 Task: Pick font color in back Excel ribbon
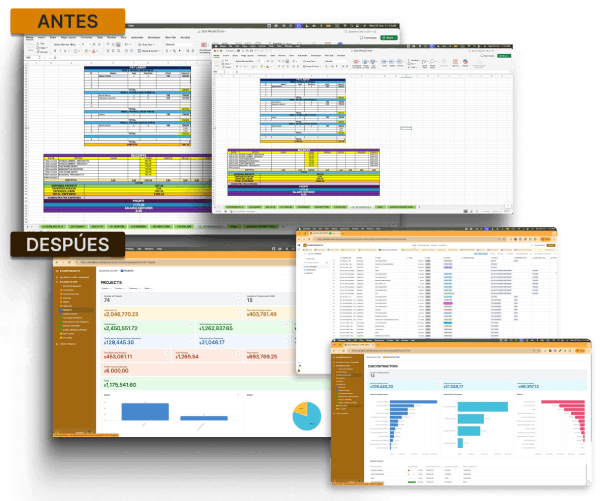point(93,51)
